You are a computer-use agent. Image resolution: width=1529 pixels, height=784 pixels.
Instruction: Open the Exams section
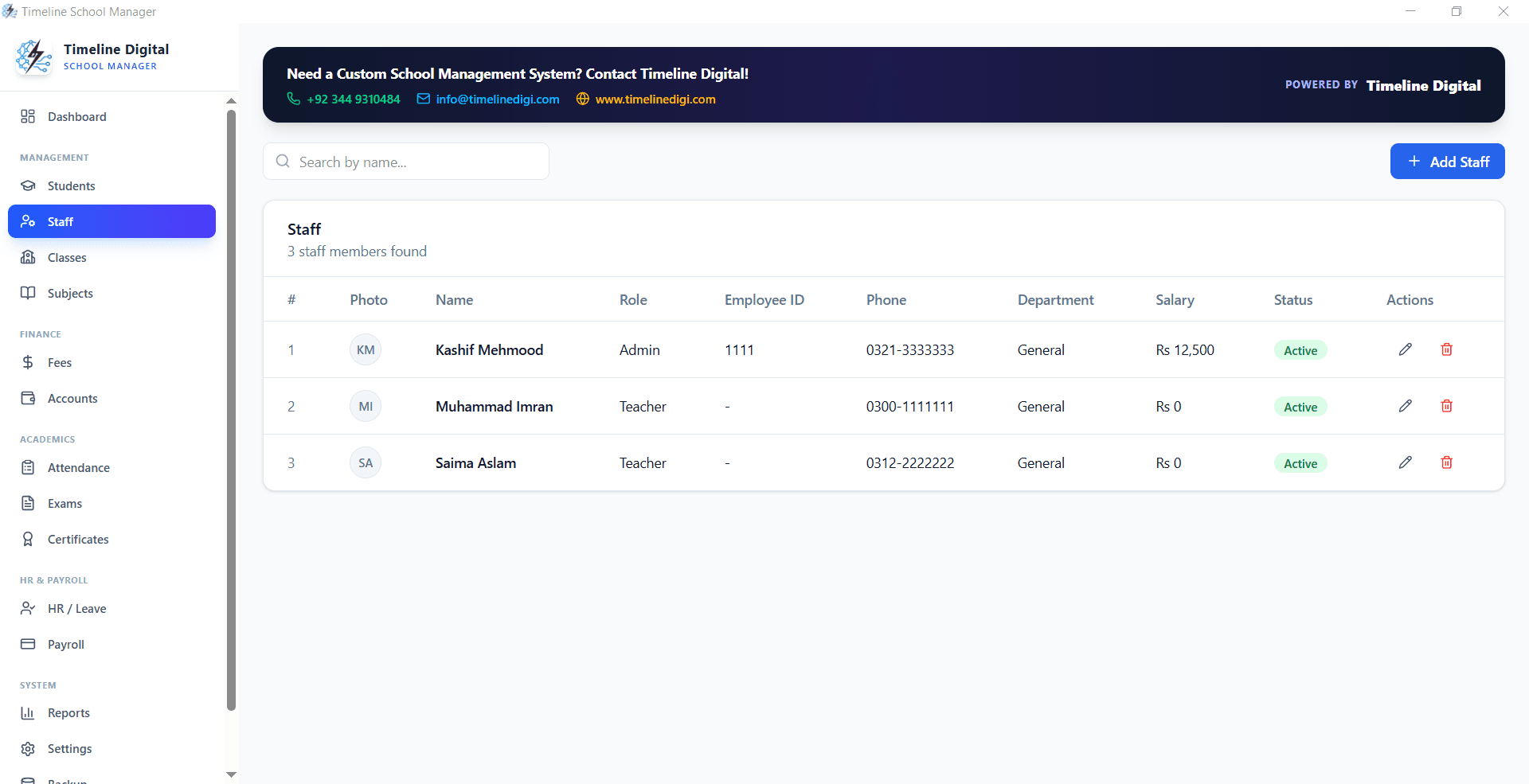click(65, 503)
